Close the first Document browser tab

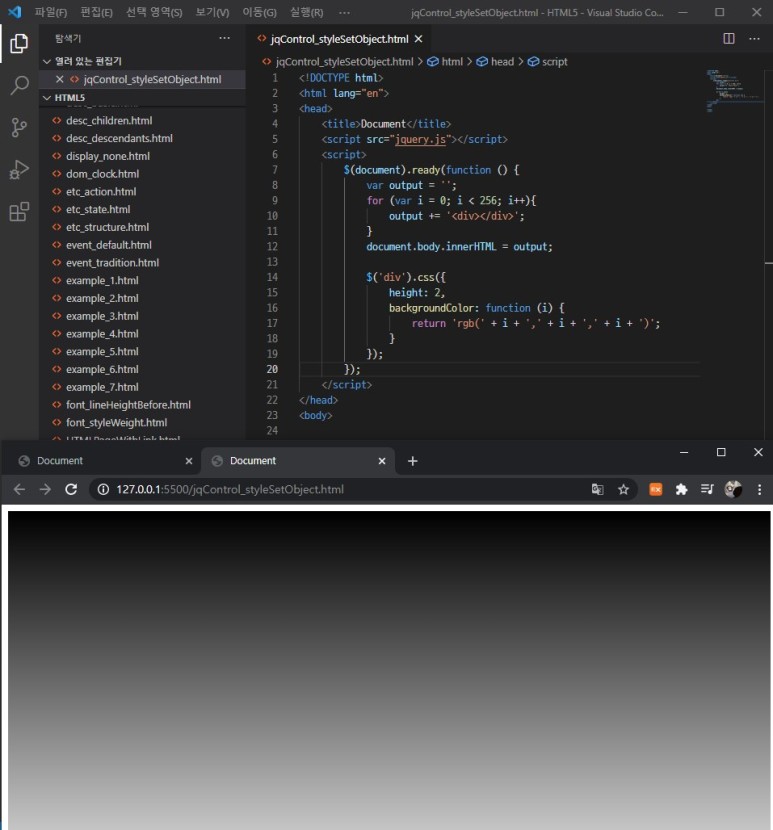[x=188, y=461]
